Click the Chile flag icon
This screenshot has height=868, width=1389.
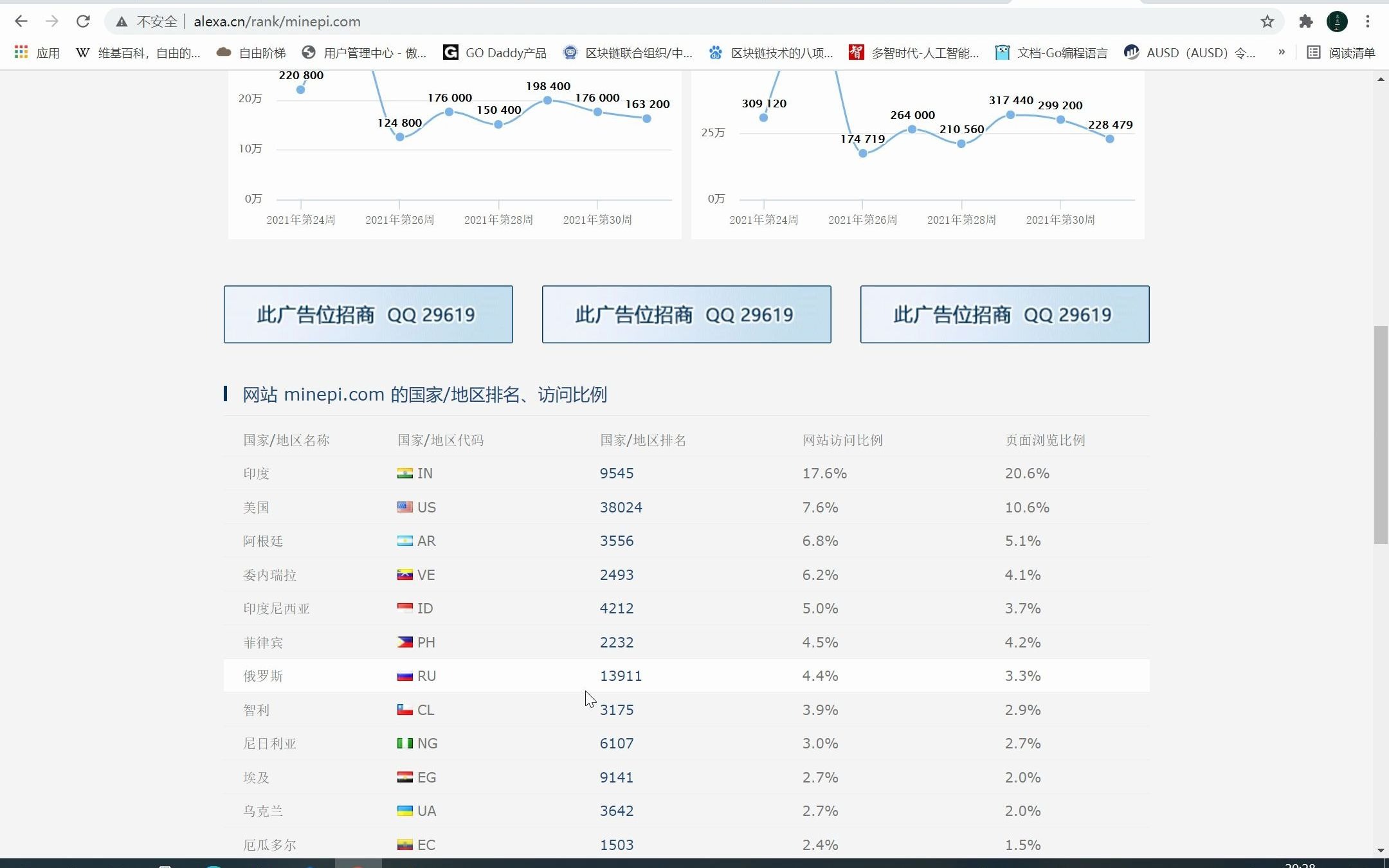(405, 710)
